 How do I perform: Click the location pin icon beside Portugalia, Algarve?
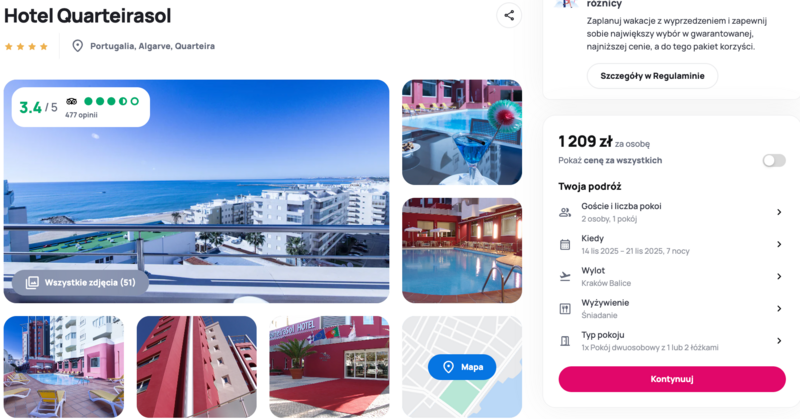pos(78,46)
